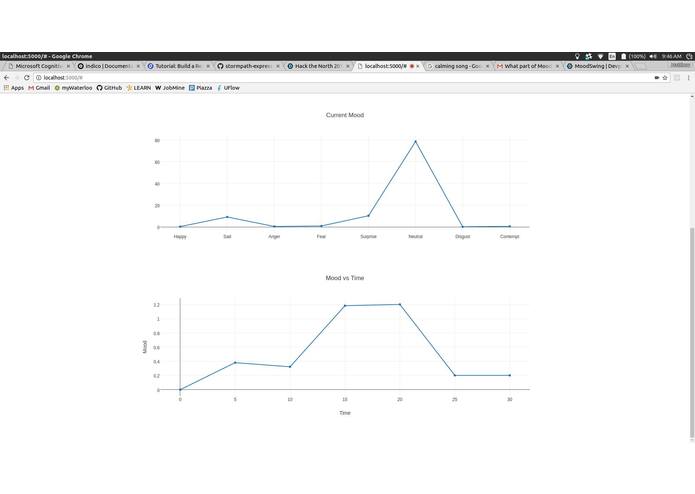The height and width of the screenshot is (494, 695).
Task: Close the stormpath-express tab
Action: pos(278,66)
